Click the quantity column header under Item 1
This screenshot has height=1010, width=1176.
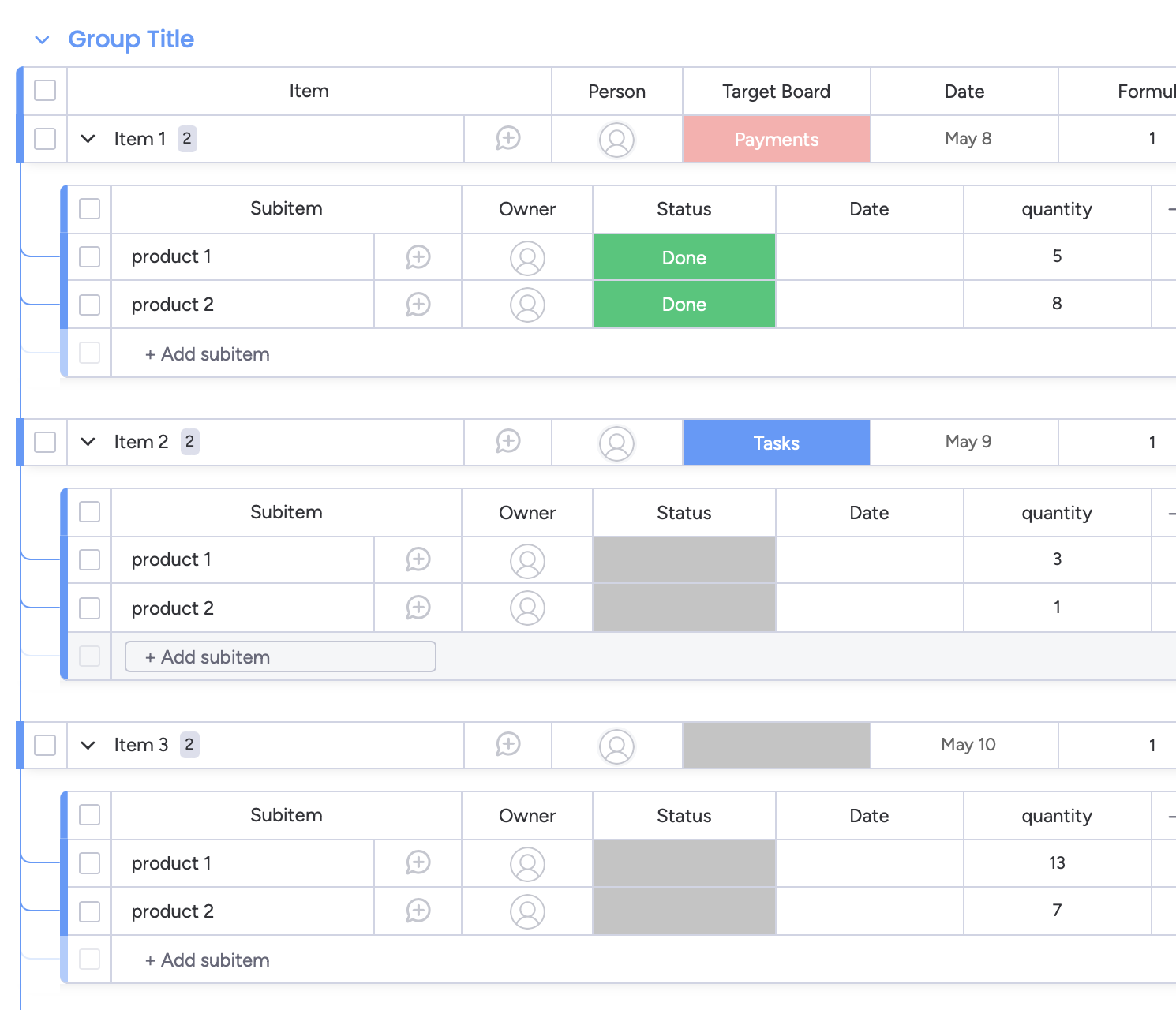1056,209
